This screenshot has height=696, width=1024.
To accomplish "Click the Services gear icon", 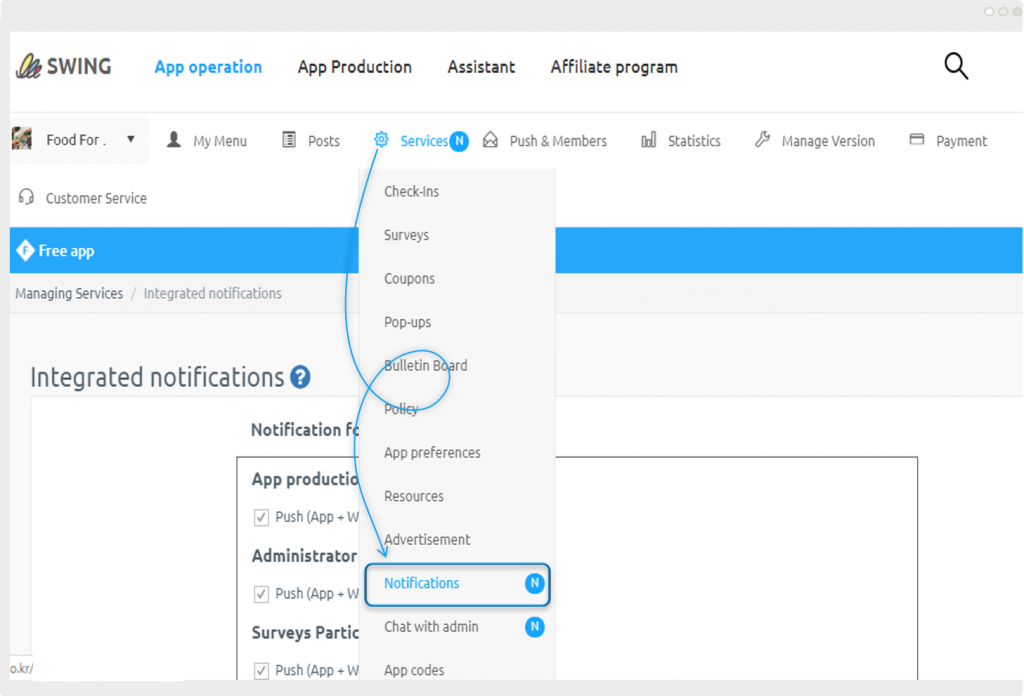I will [x=381, y=140].
